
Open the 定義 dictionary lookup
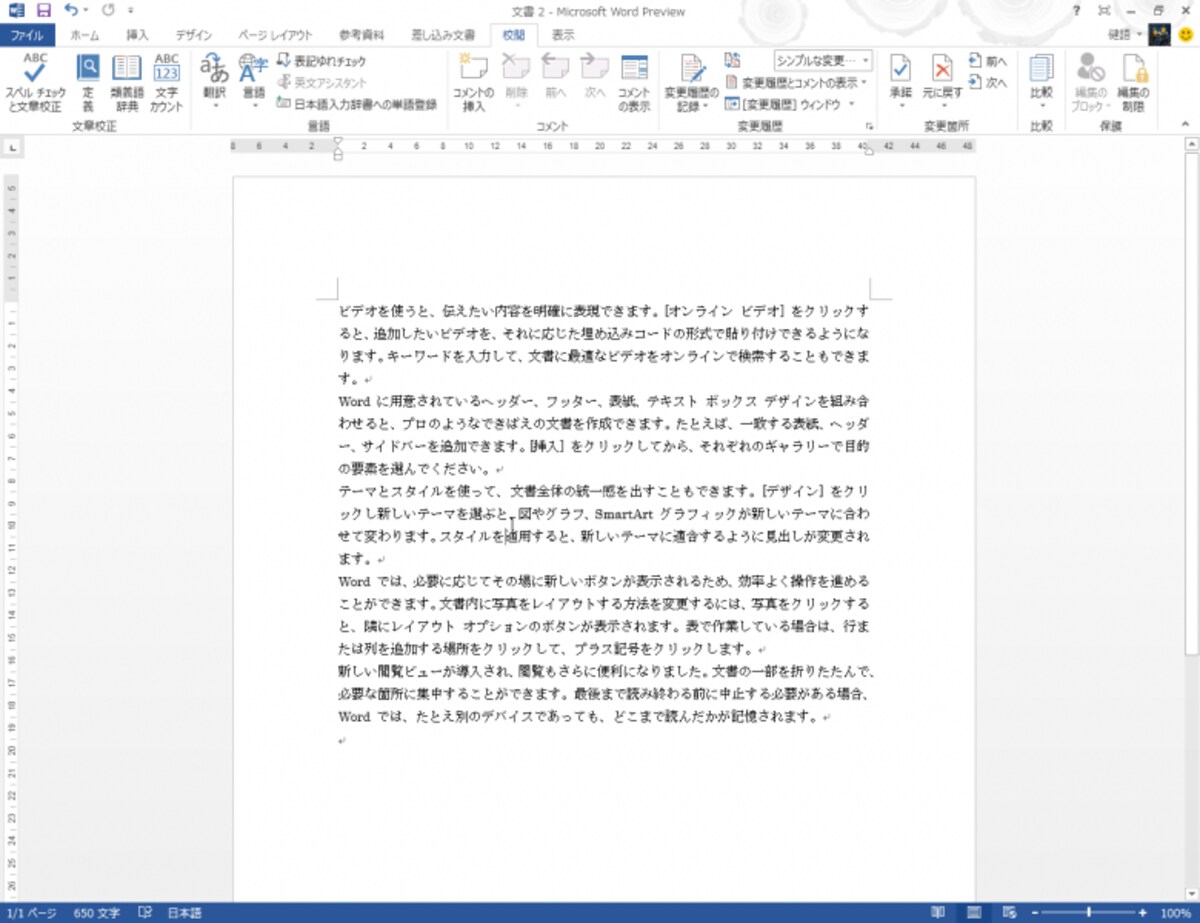tap(88, 82)
